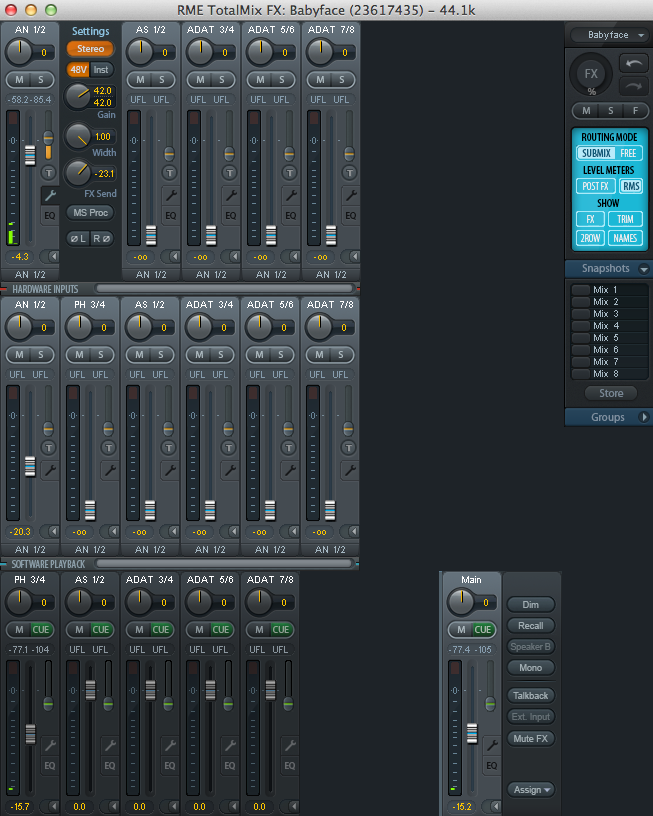Select snapshot Mix 1

point(609,290)
